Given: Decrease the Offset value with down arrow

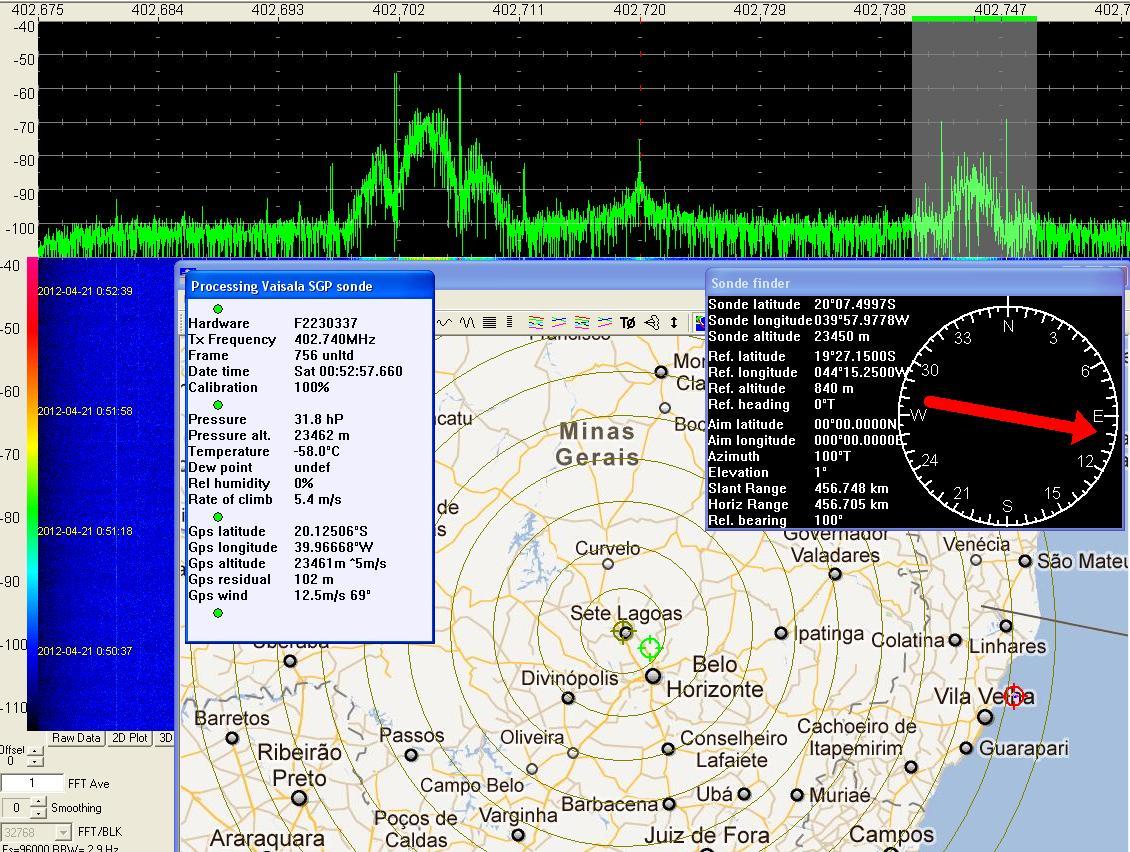Looking at the screenshot, I should [36, 763].
